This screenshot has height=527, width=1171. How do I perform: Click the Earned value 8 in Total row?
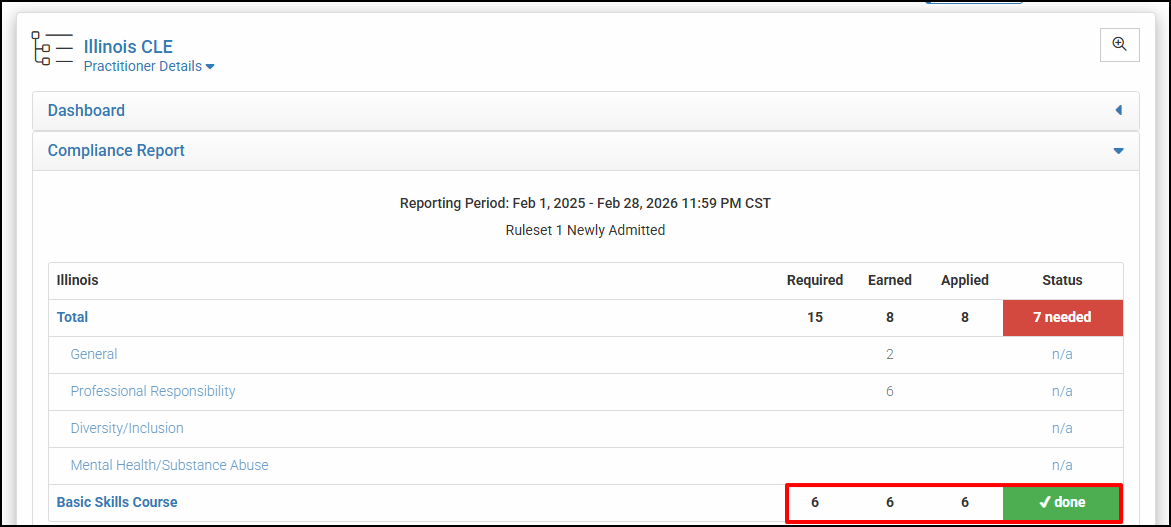[x=889, y=317]
